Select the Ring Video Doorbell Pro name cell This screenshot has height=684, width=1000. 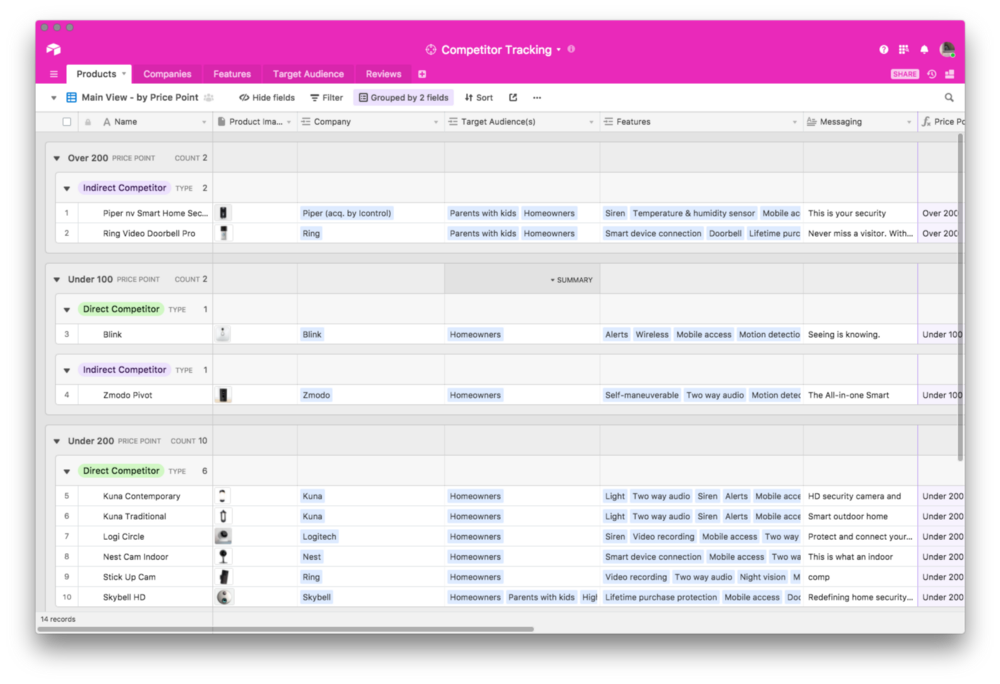149,233
